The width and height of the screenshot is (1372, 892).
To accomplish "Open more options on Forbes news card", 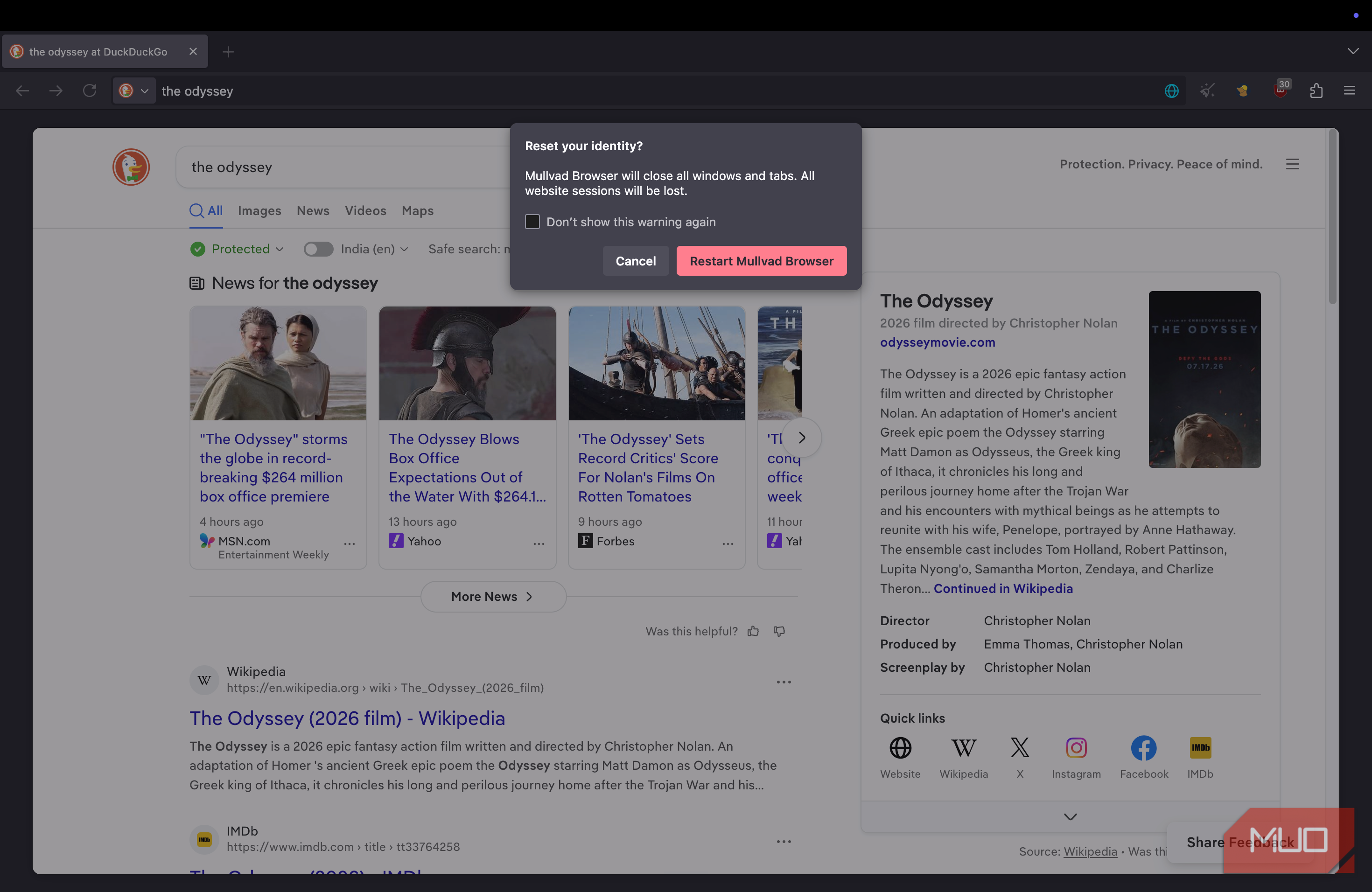I will tap(728, 544).
